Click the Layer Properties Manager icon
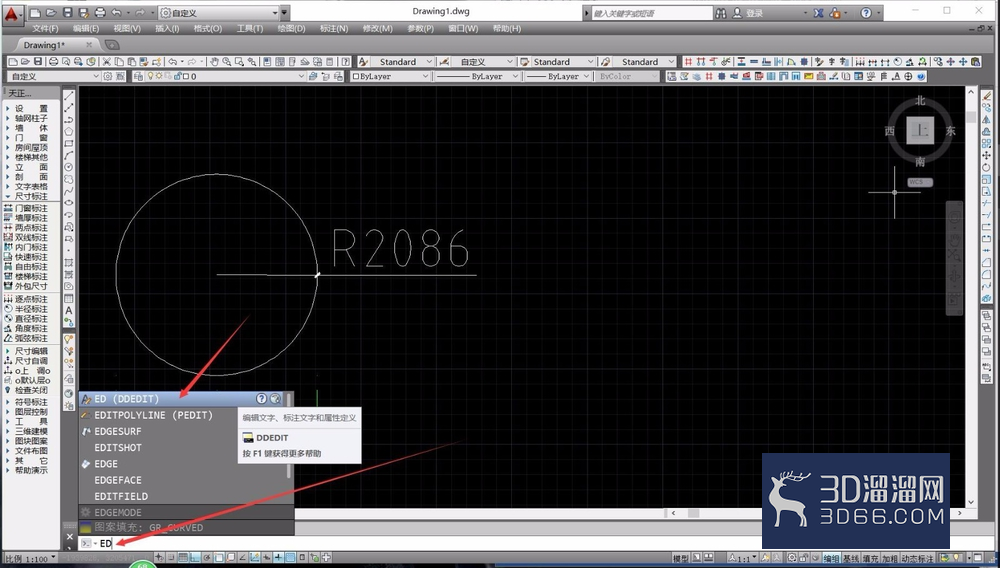 click(138, 76)
